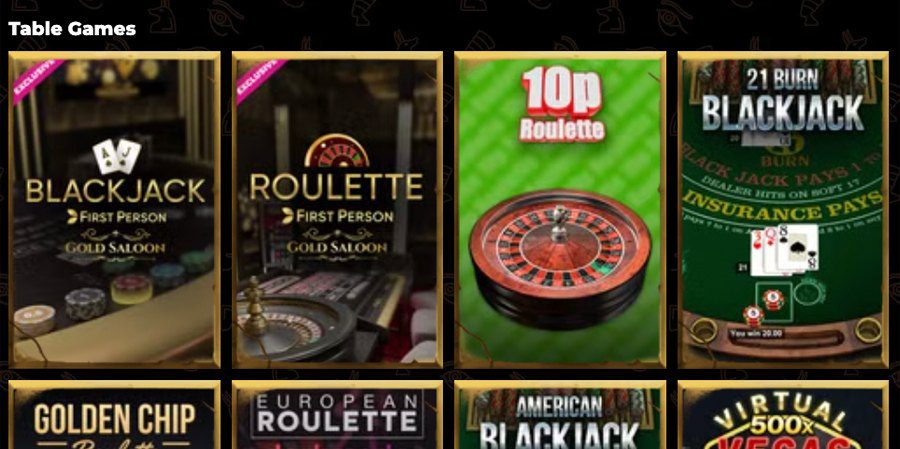Open the 21 Burn Blackjack game
The image size is (900, 449).
click(x=783, y=210)
